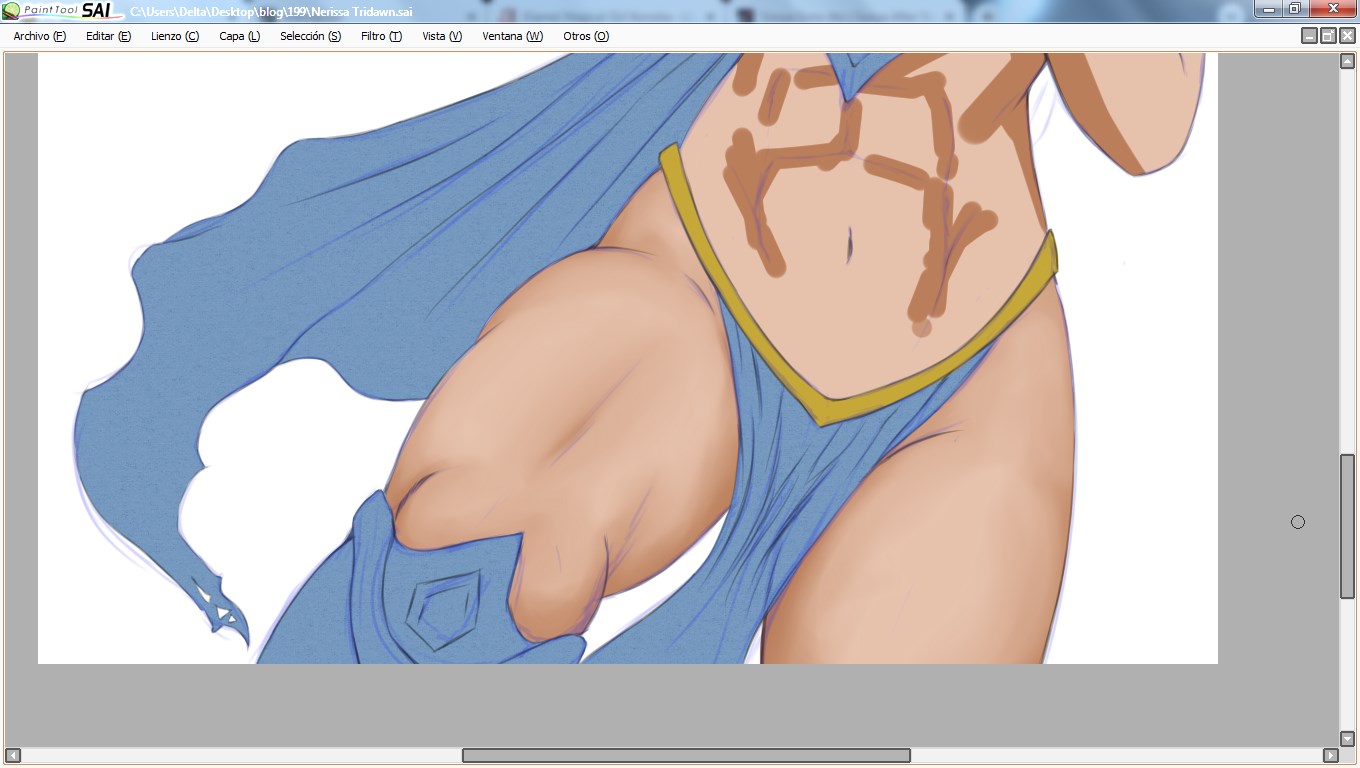The height and width of the screenshot is (768, 1360).
Task: Close the inner document window
Action: (1347, 36)
